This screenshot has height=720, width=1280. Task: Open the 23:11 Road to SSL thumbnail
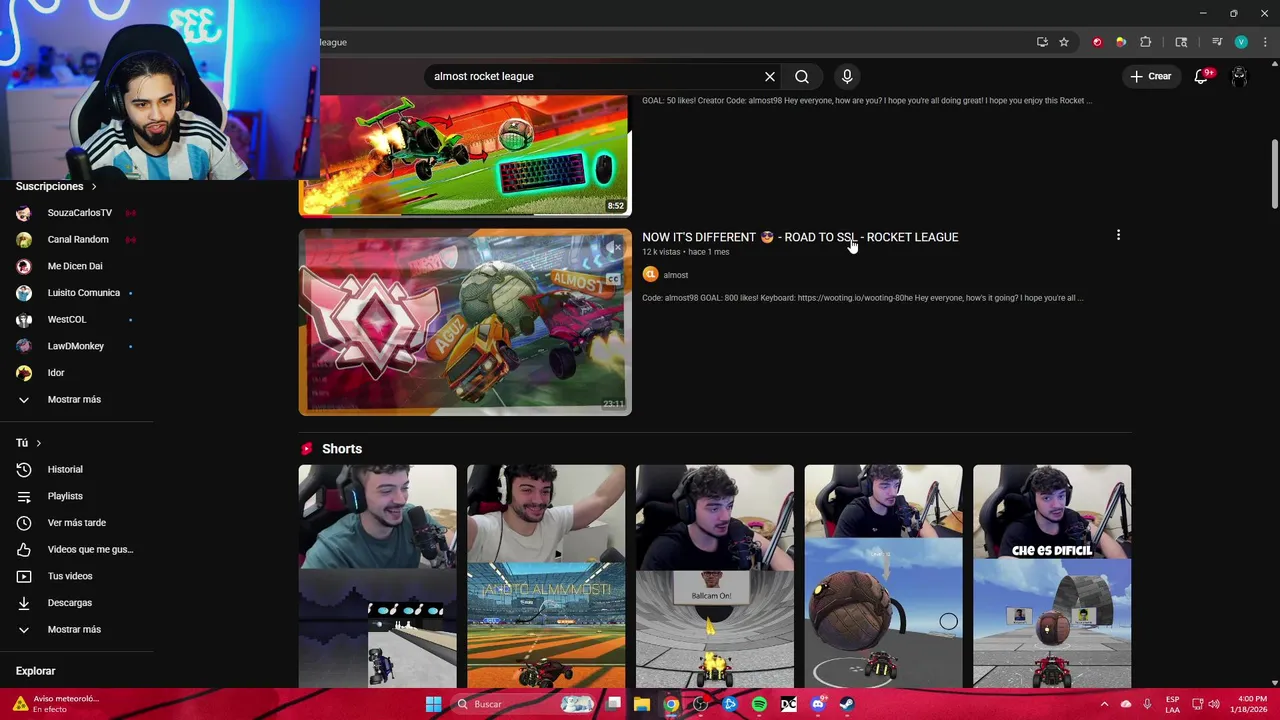(465, 322)
